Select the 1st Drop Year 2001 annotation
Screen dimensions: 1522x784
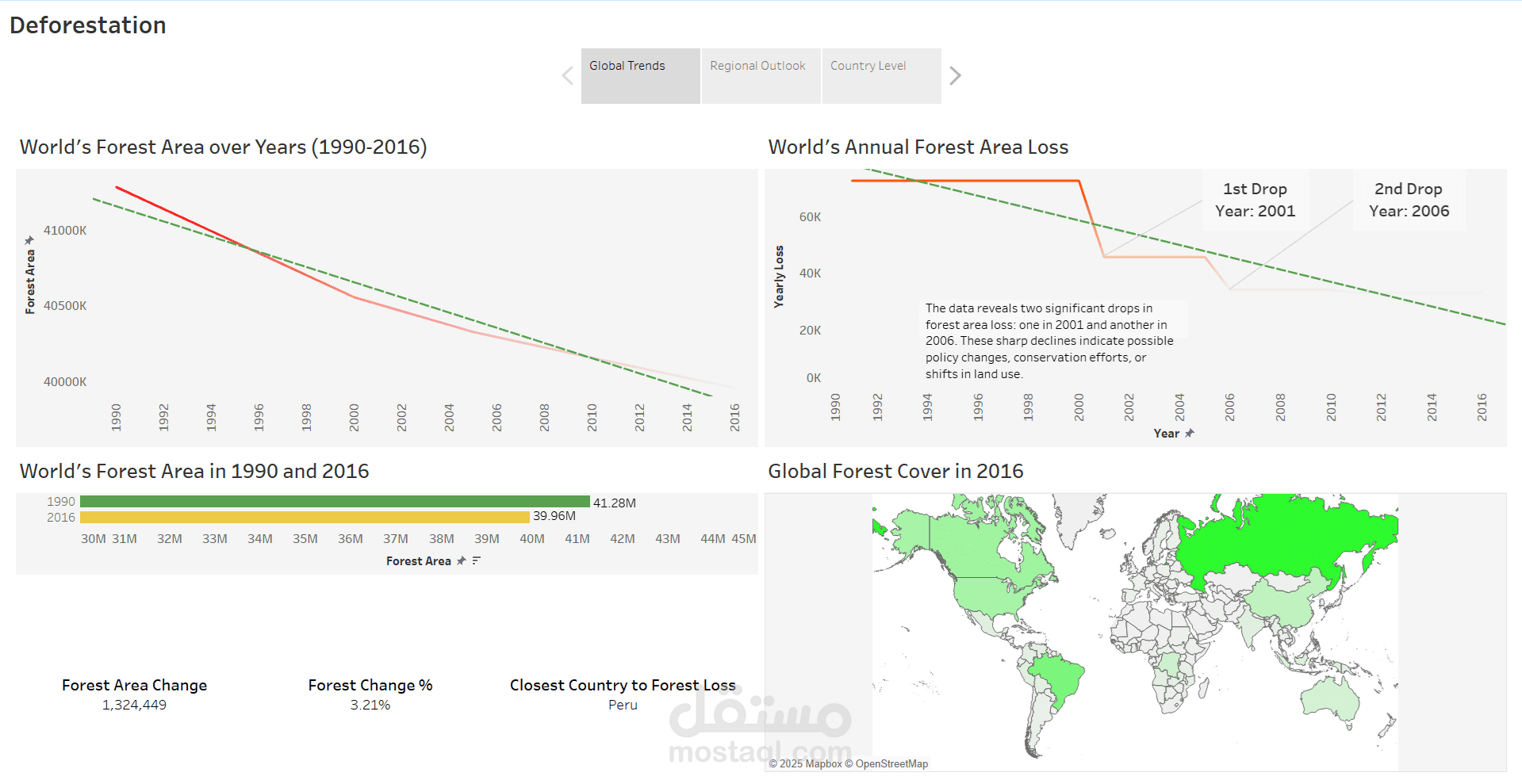(1255, 200)
